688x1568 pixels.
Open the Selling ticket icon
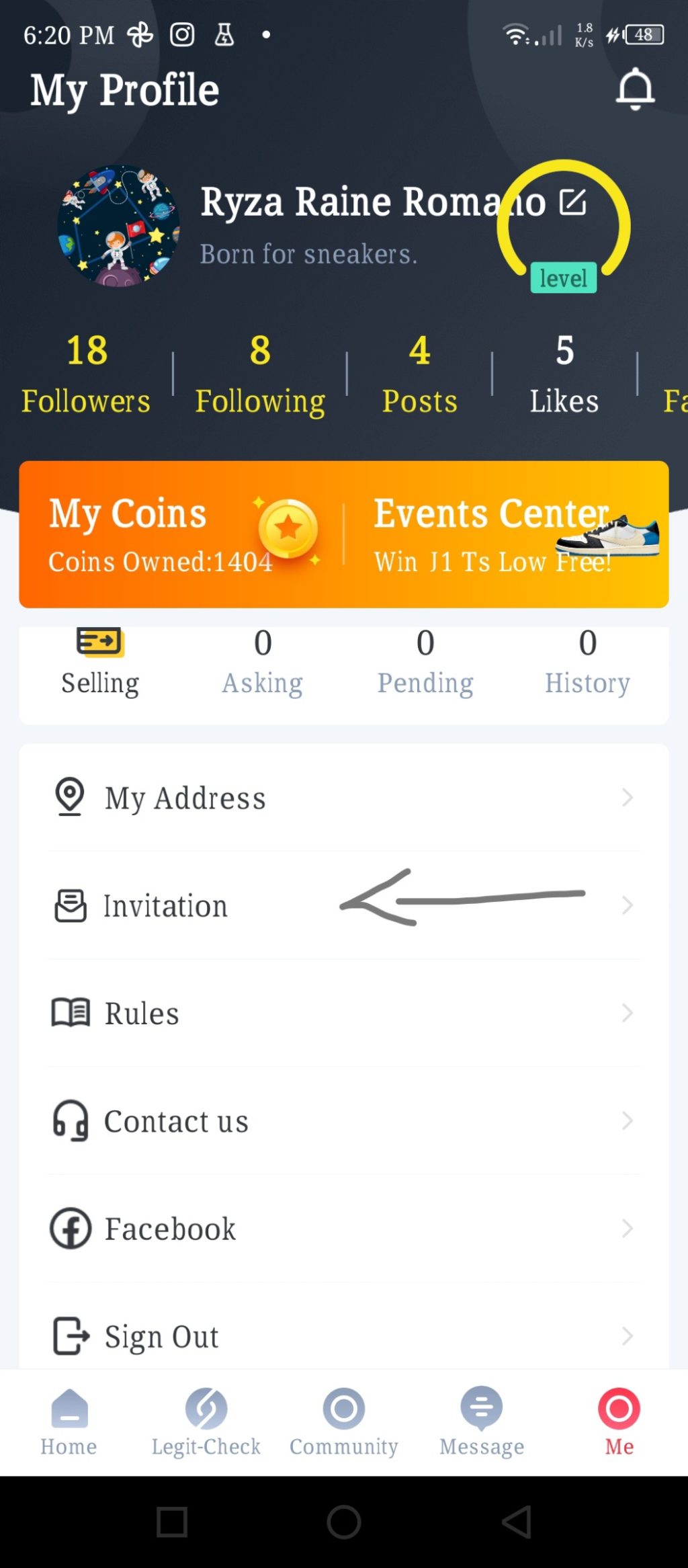pos(100,642)
